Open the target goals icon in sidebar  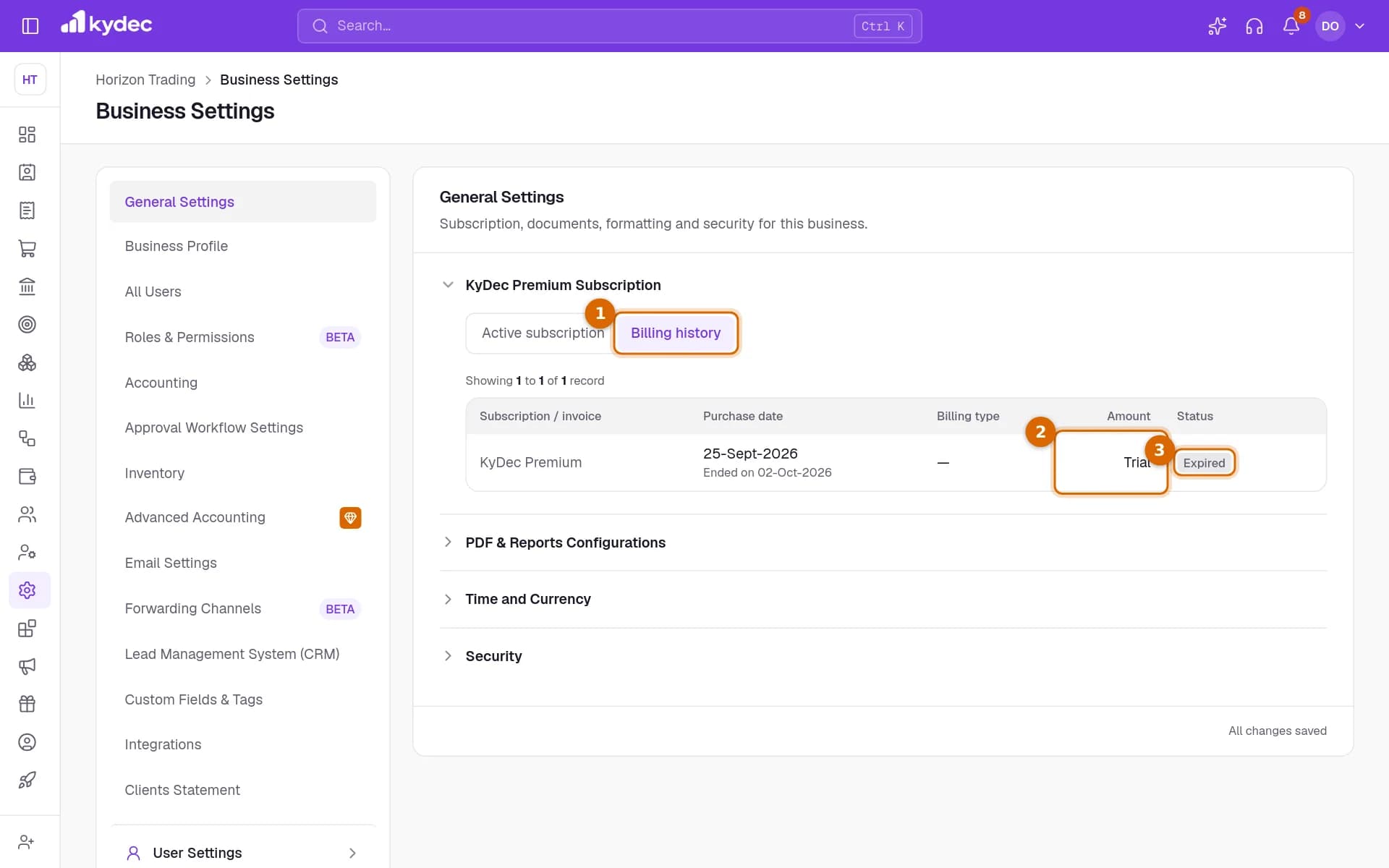tap(27, 324)
